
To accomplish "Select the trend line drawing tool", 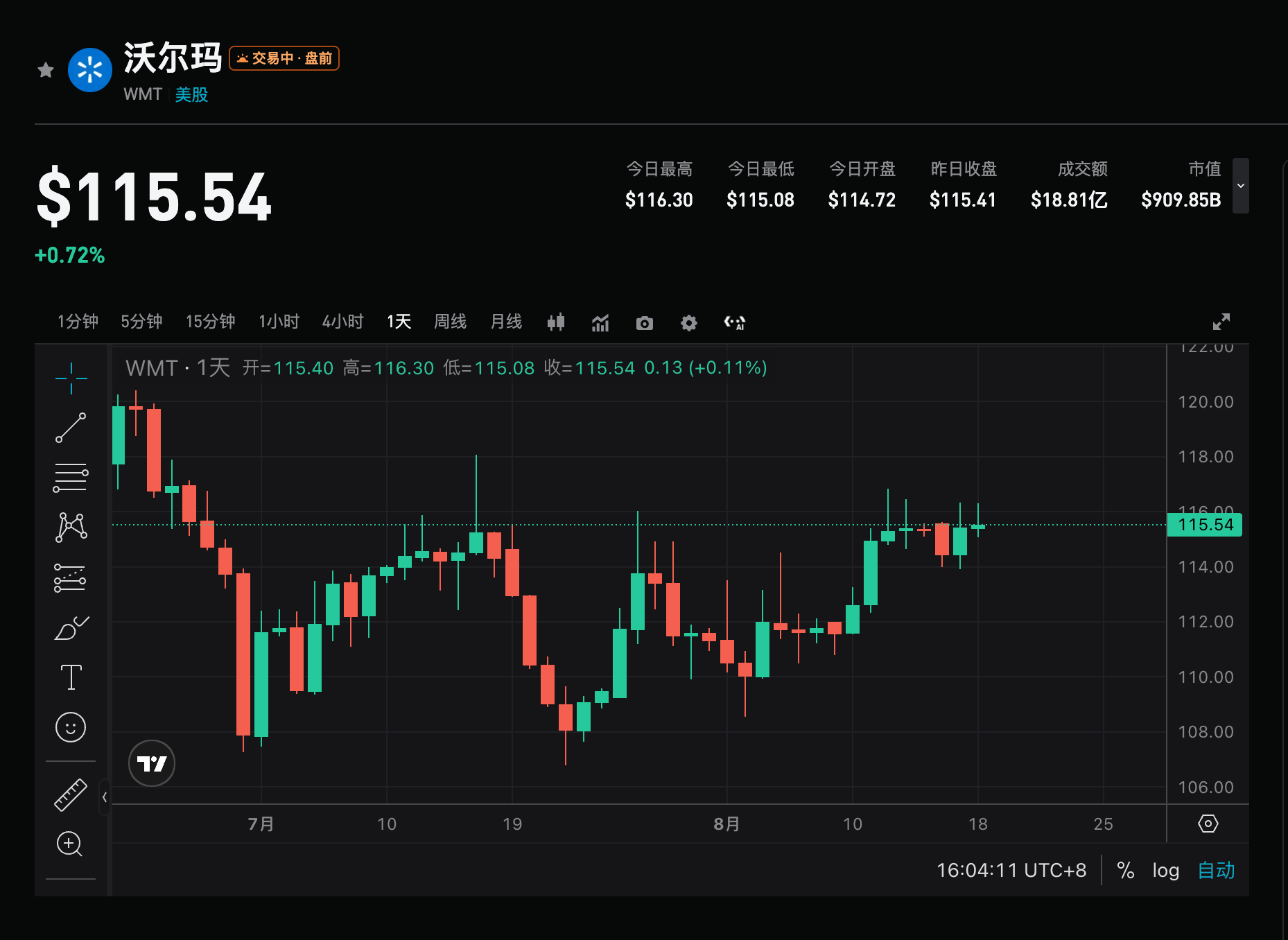I will tap(71, 428).
